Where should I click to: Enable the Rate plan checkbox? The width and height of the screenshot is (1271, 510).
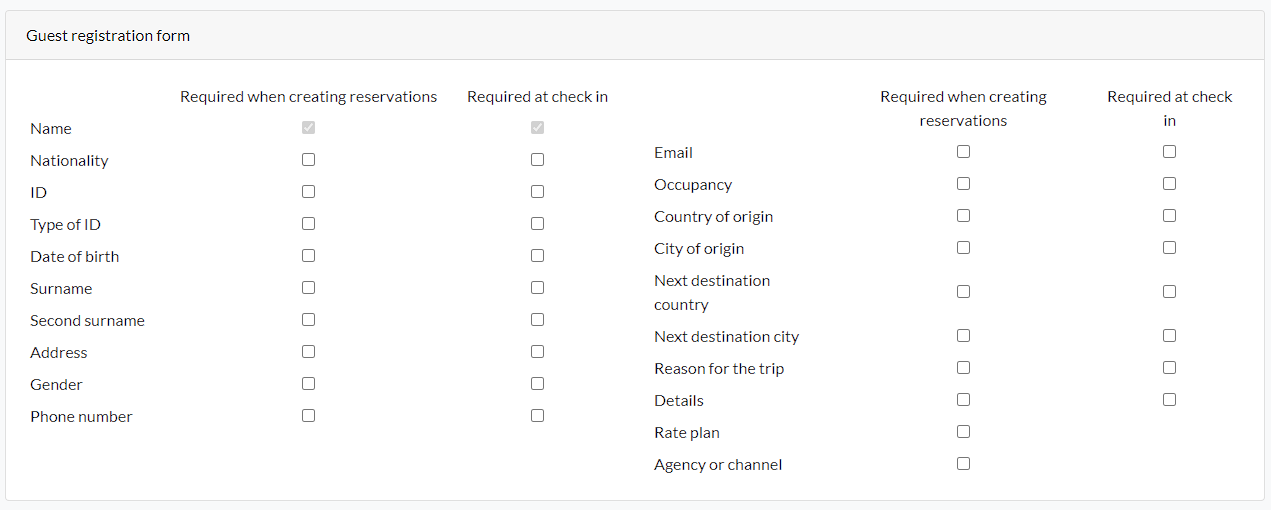(963, 431)
